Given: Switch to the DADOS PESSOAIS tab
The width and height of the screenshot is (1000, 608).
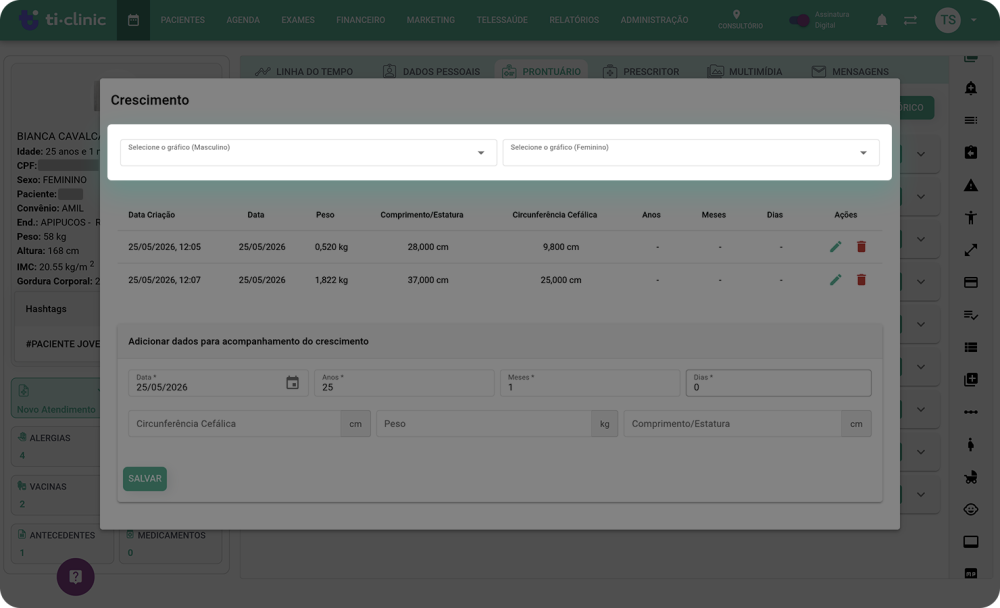Looking at the screenshot, I should pos(431,71).
